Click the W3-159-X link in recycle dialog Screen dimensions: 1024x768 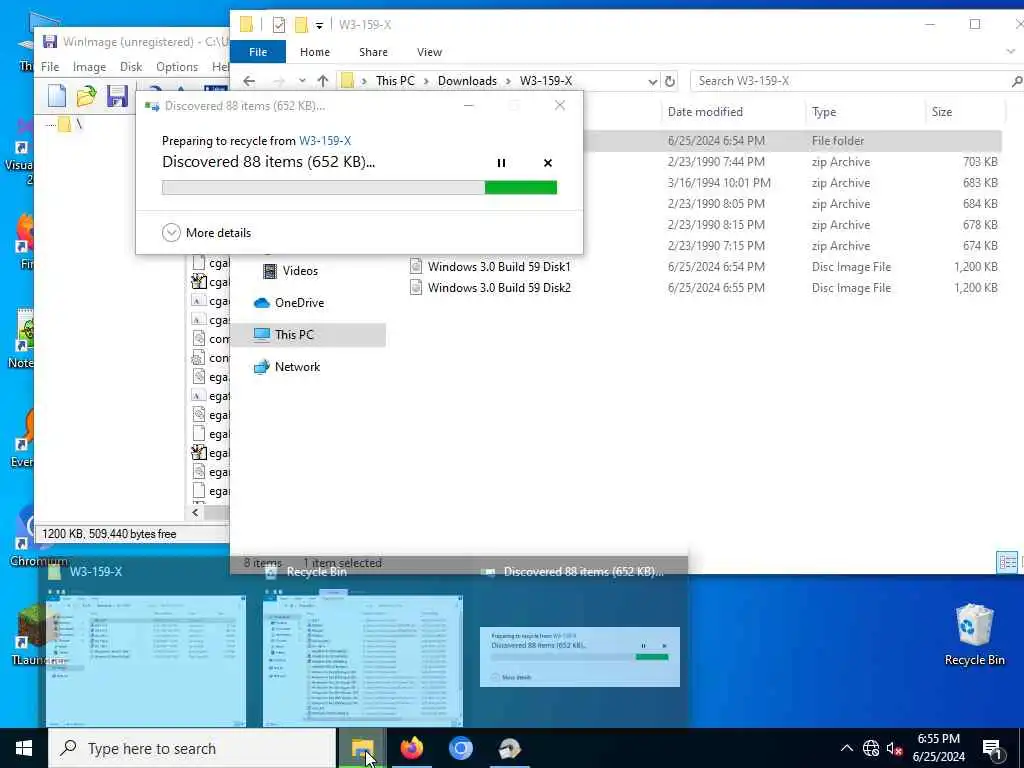(x=325, y=140)
